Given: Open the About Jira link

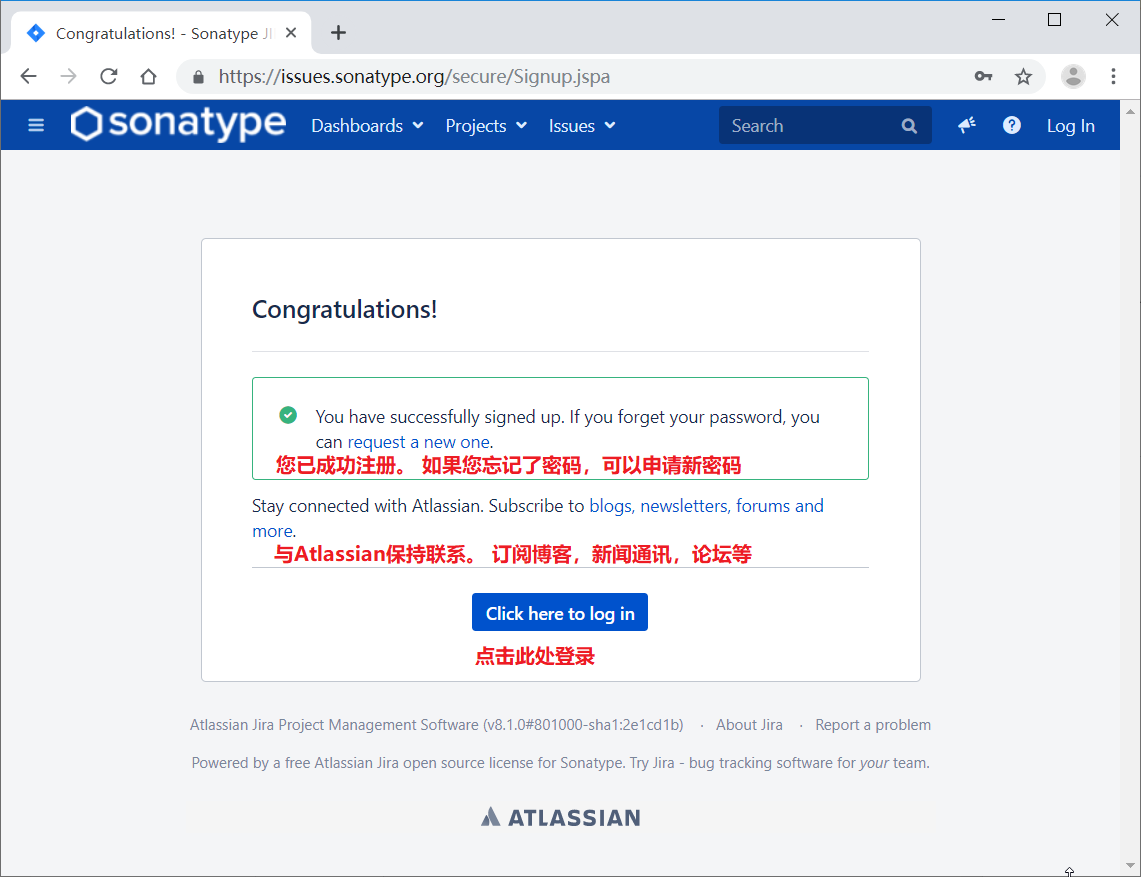Looking at the screenshot, I should tap(749, 725).
